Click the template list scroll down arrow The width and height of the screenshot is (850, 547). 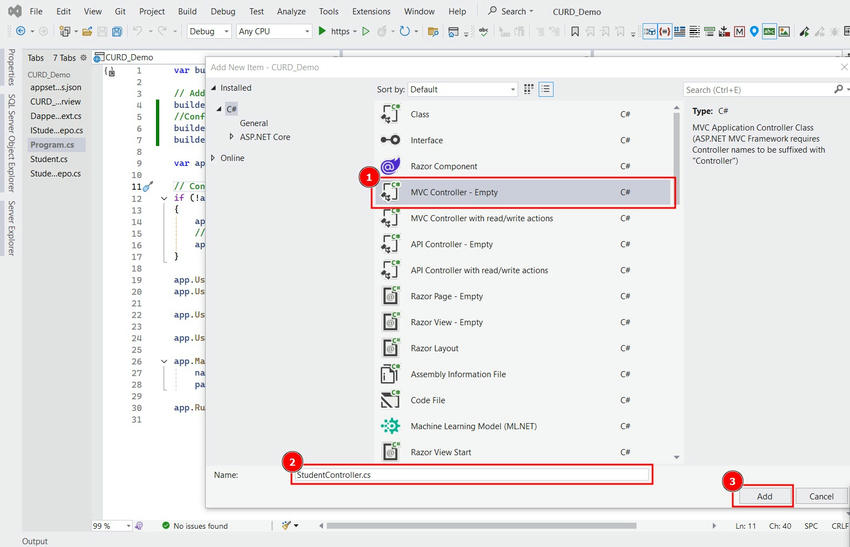tap(677, 458)
